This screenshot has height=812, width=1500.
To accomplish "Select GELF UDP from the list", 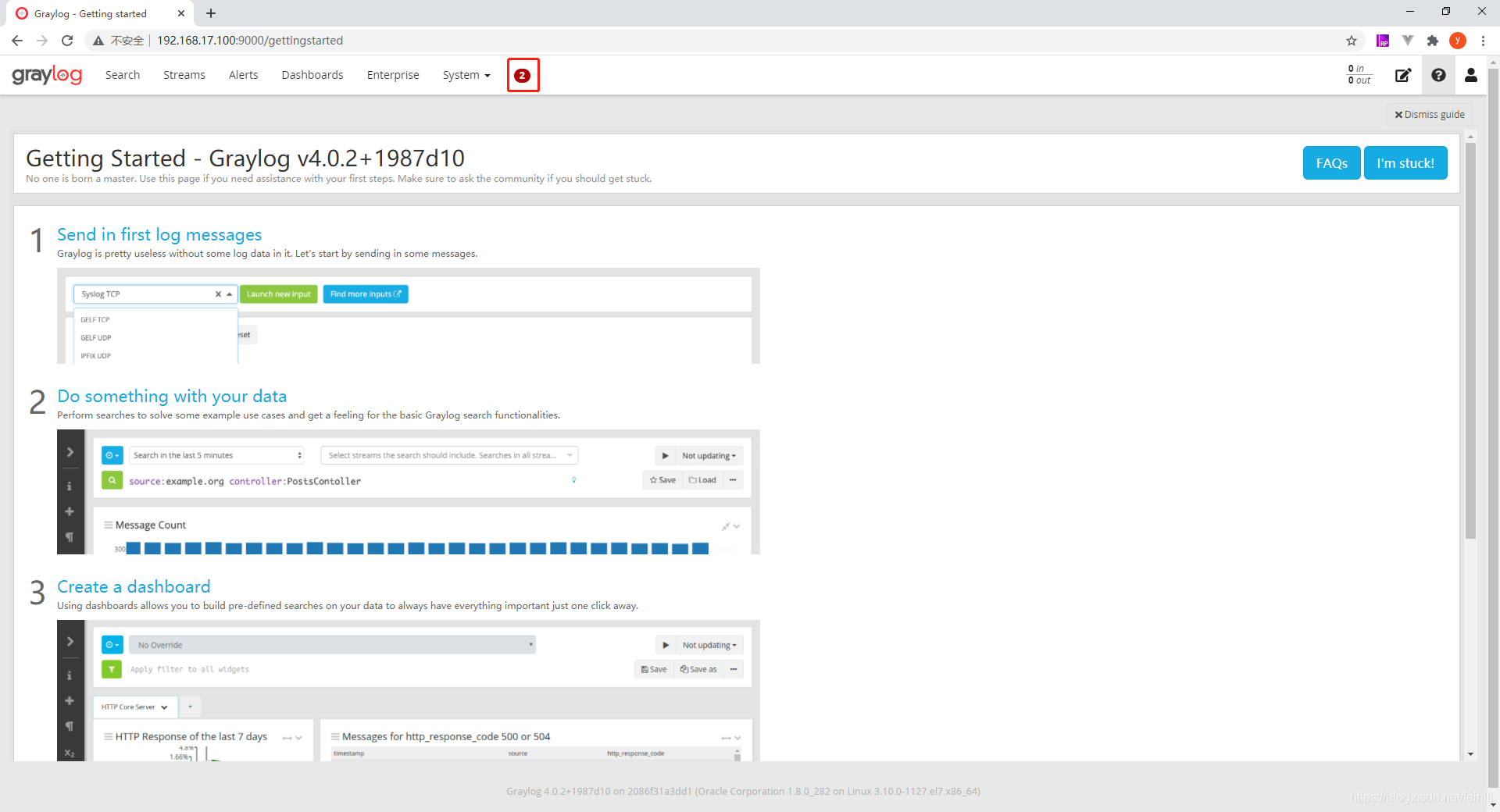I will [x=96, y=337].
